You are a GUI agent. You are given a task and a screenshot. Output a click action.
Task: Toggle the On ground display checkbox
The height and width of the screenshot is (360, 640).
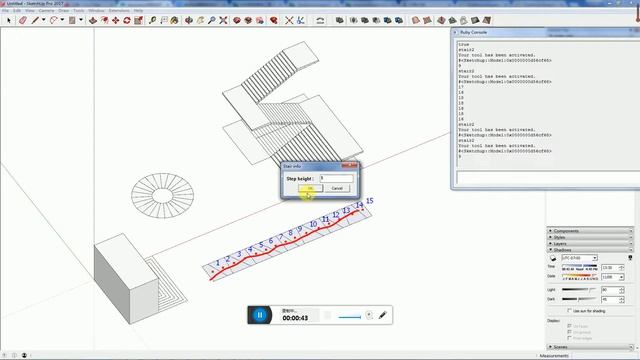click(569, 332)
